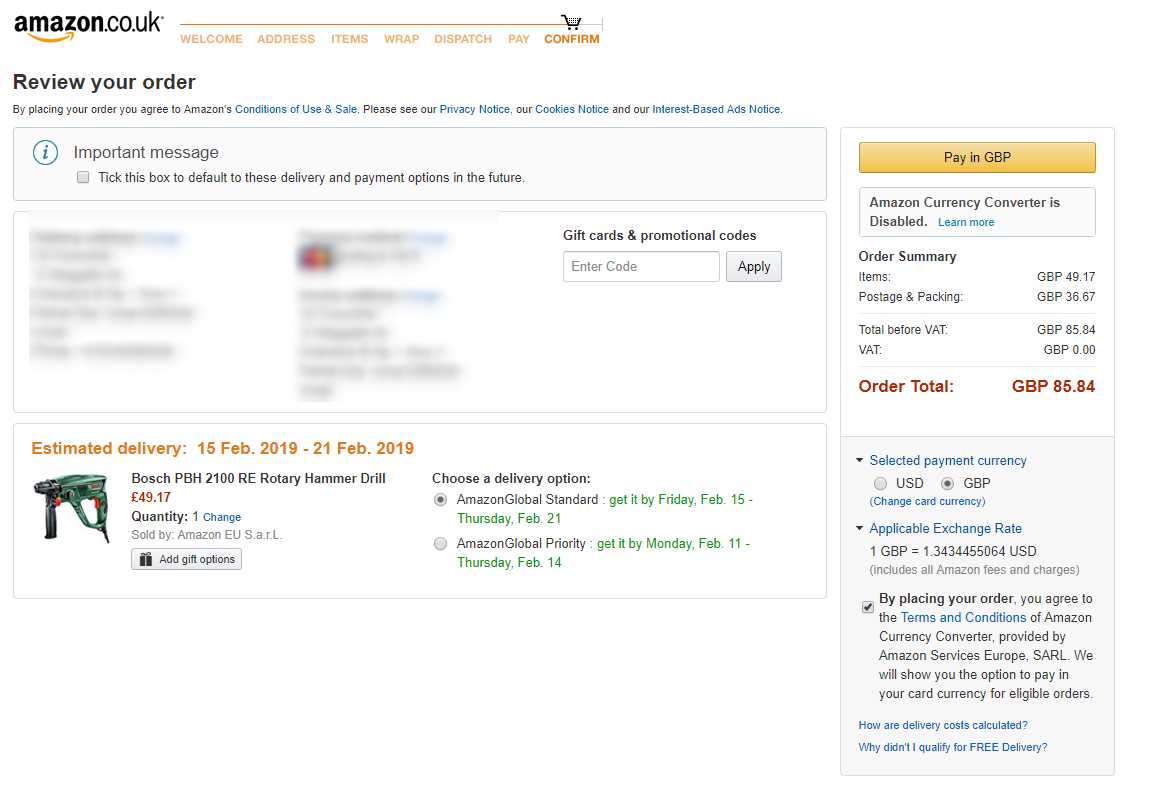Click Change next to quantity
The image size is (1153, 788).
point(222,518)
